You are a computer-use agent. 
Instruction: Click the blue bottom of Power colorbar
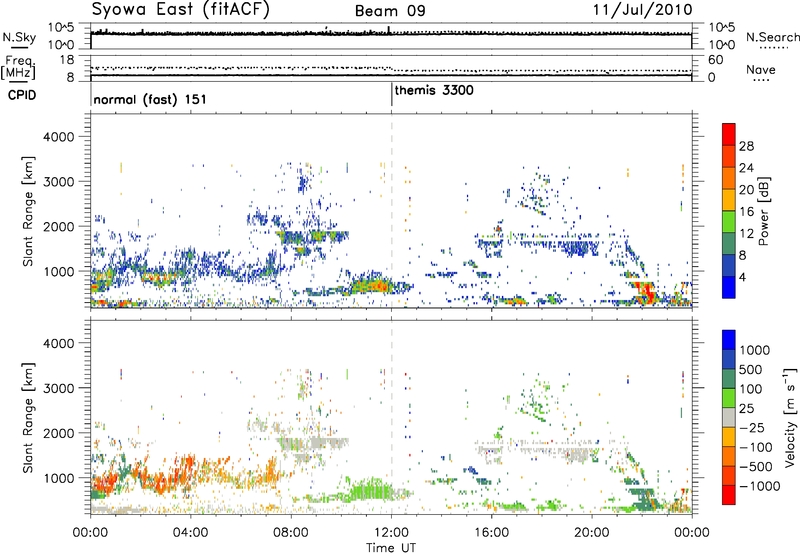[x=729, y=287]
